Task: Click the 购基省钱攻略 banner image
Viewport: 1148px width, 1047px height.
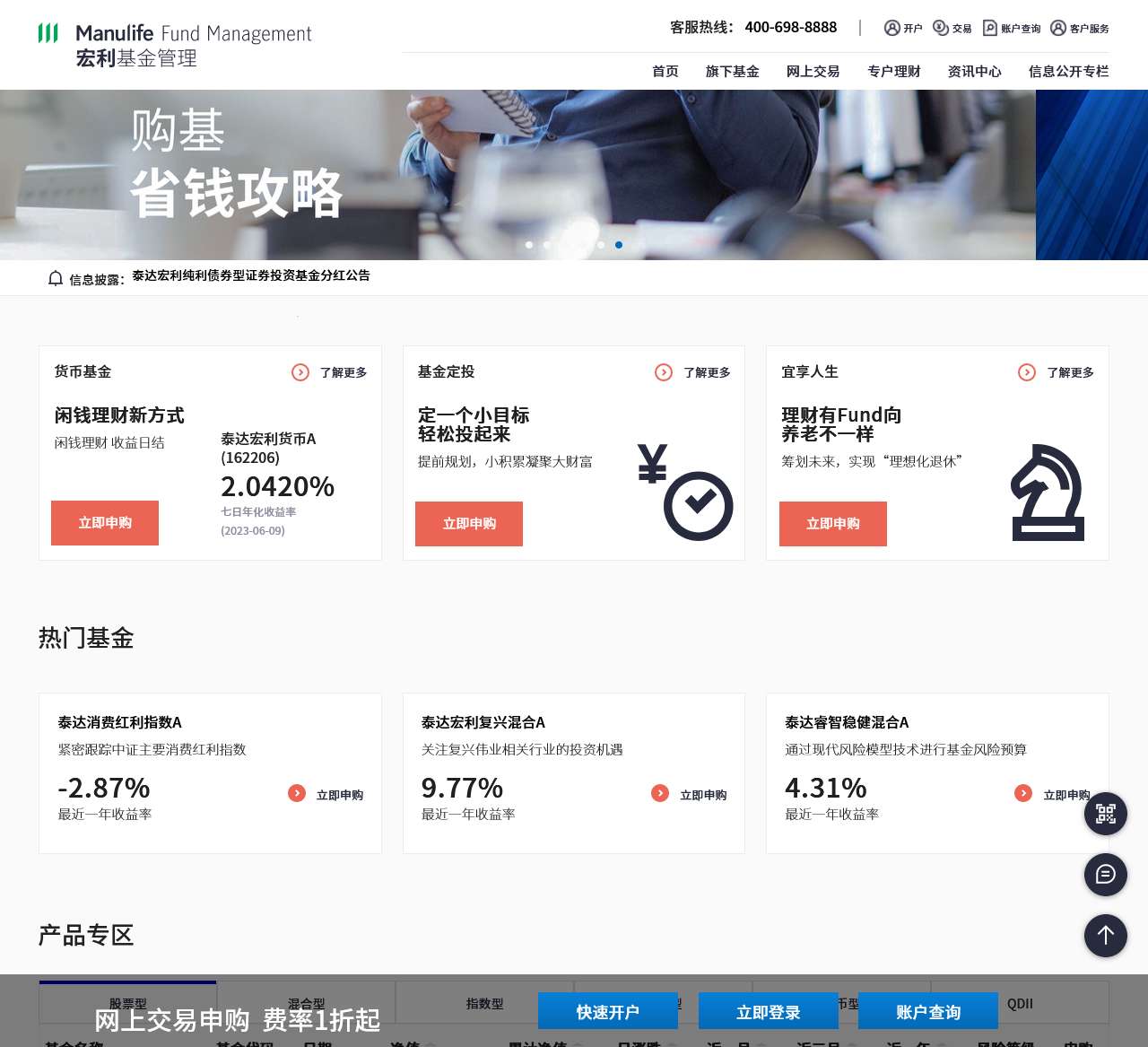Action: (517, 175)
